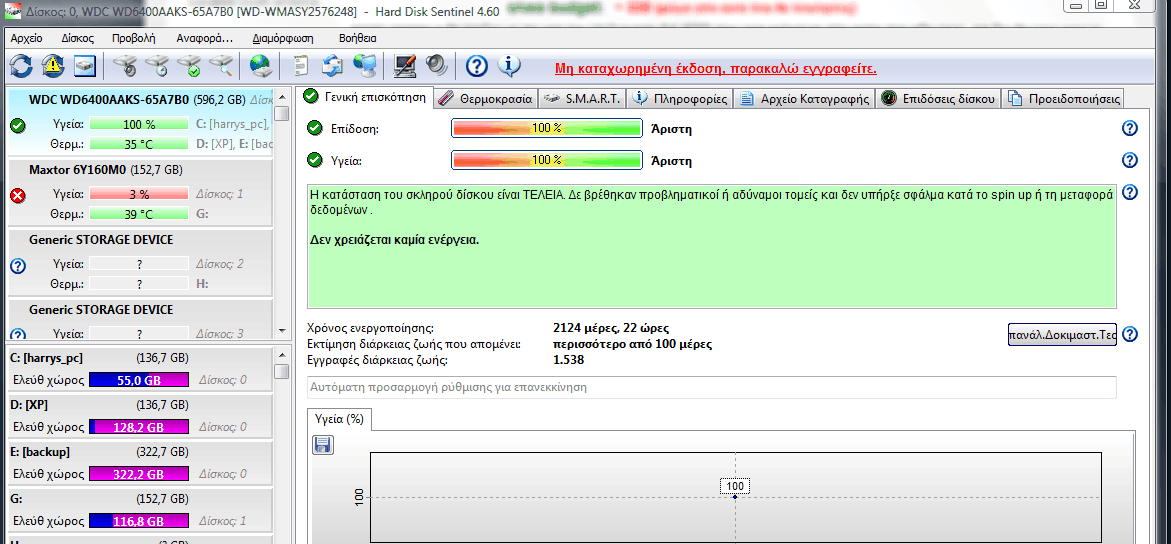Open the Βοήθεια menu
This screenshot has width=1171, height=544.
pos(357,38)
